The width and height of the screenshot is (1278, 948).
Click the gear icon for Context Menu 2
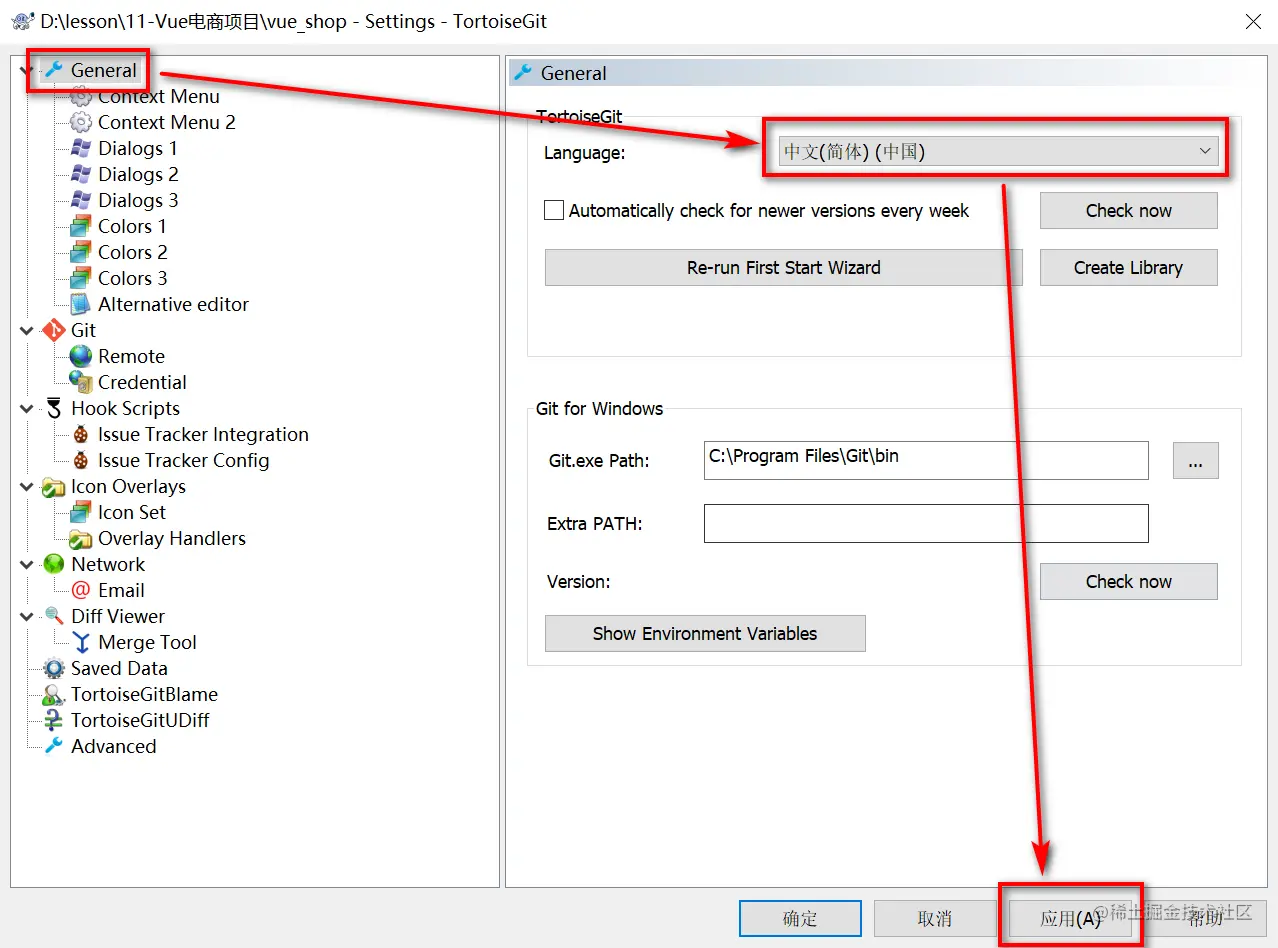(81, 122)
